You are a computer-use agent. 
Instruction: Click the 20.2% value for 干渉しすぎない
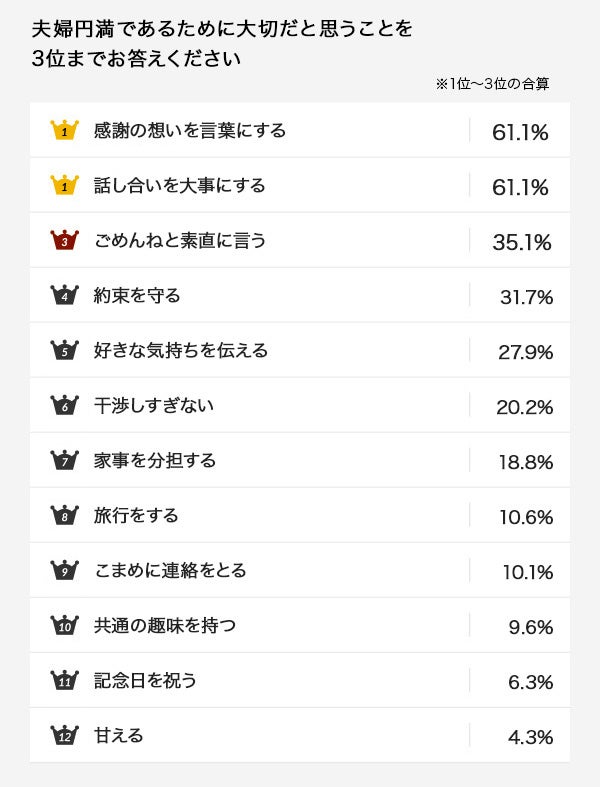coord(524,406)
